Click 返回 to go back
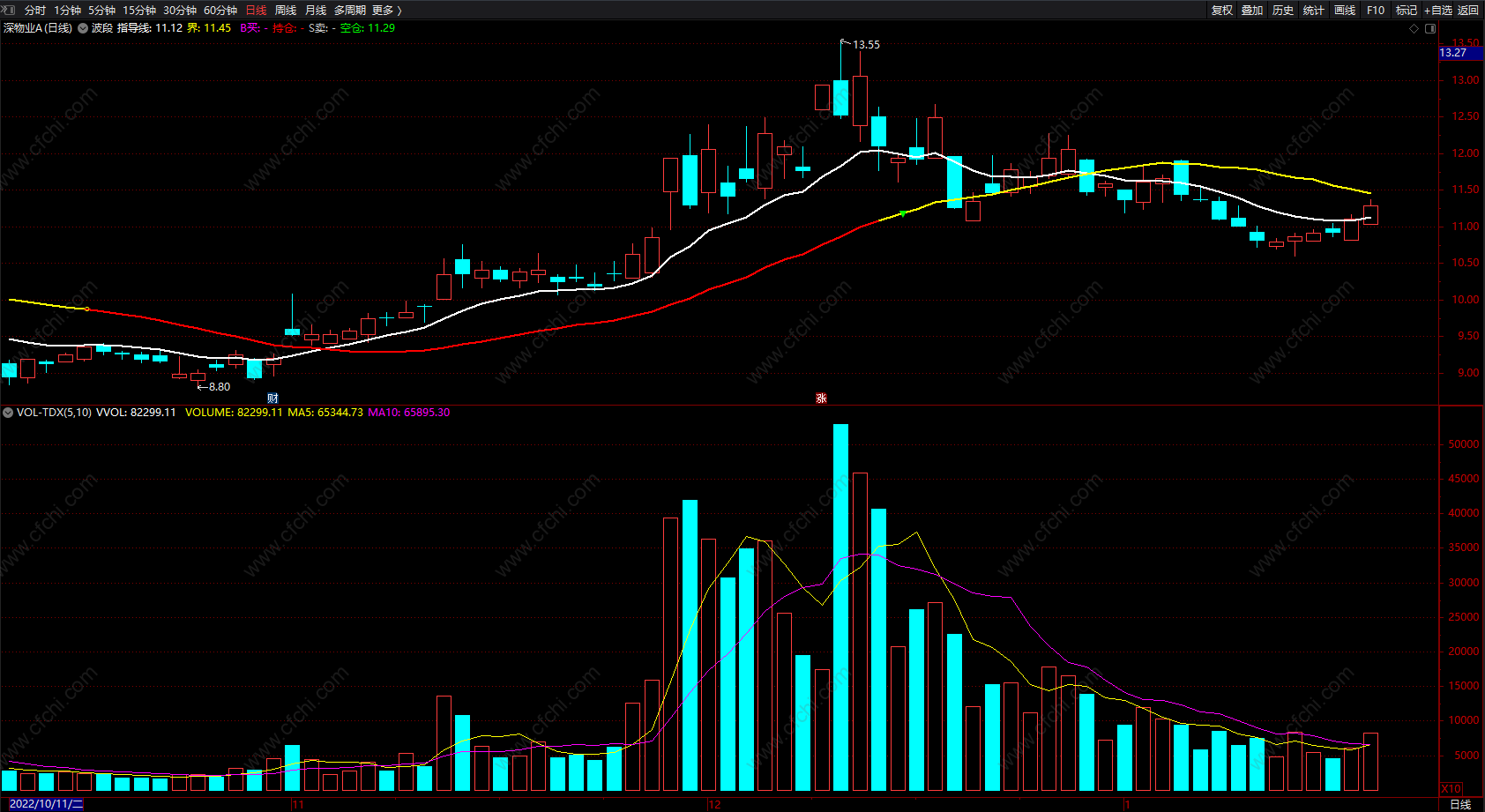Screen dimensions: 1485x812 [x=1468, y=10]
